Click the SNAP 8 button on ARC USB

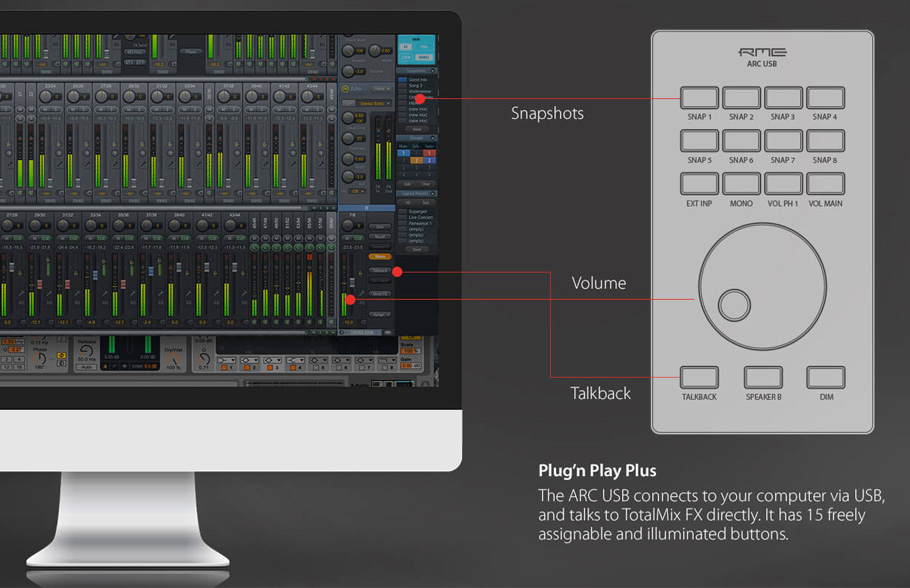825,140
